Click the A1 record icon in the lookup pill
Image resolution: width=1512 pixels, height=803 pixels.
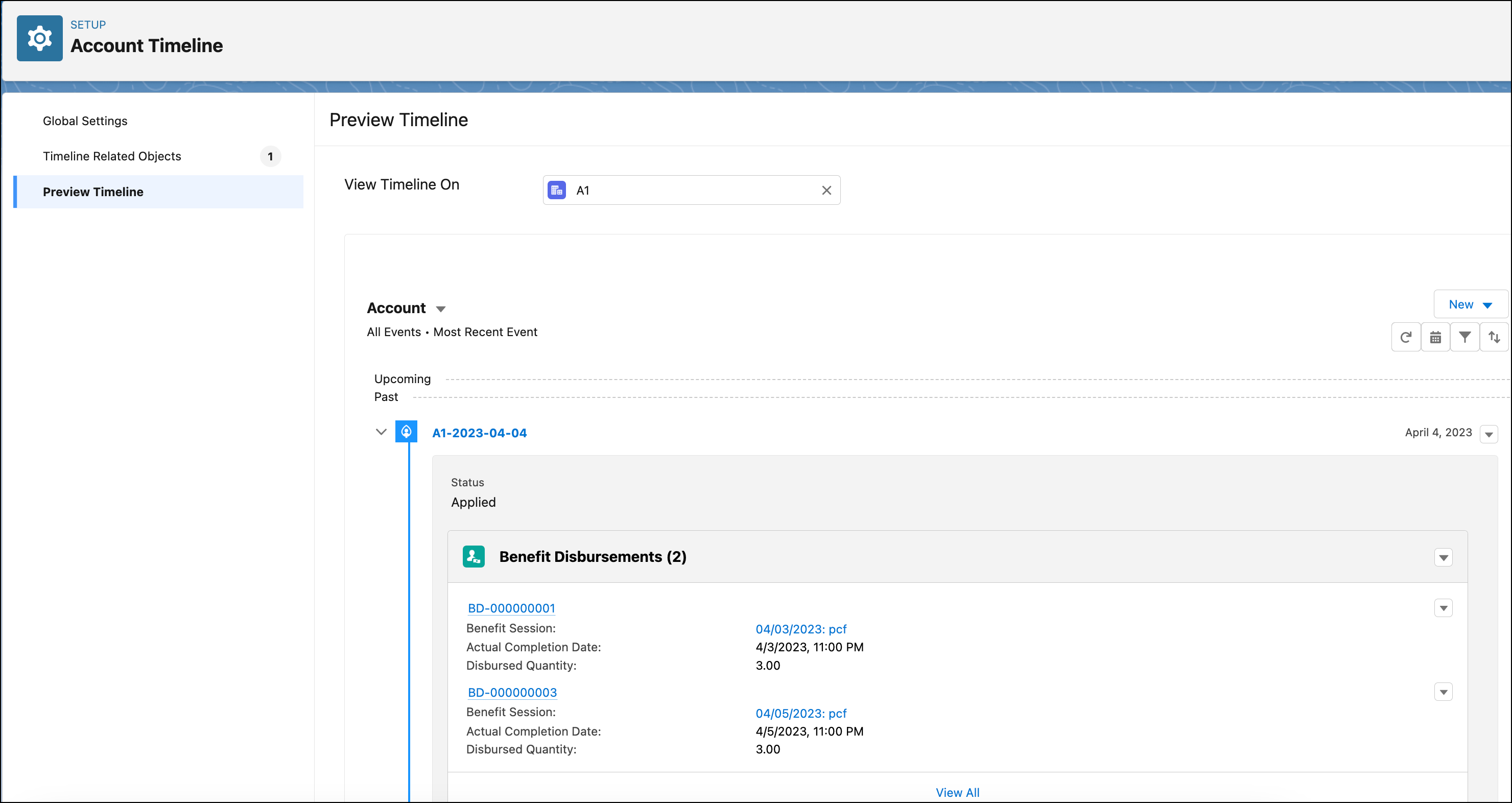pyautogui.click(x=556, y=190)
